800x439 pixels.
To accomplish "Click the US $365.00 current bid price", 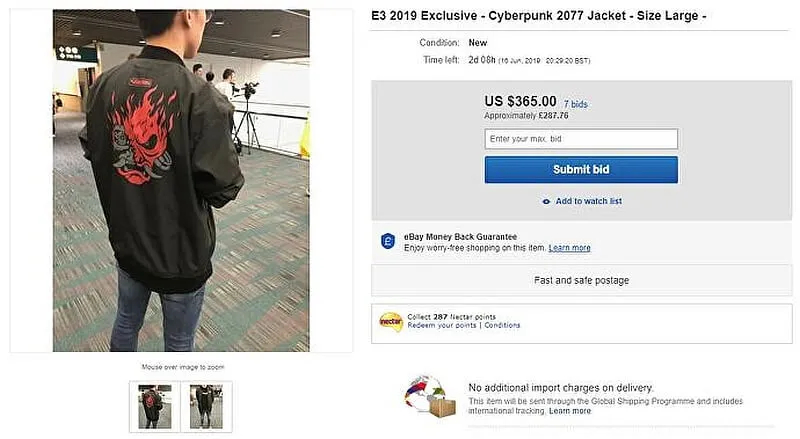I will (x=520, y=101).
